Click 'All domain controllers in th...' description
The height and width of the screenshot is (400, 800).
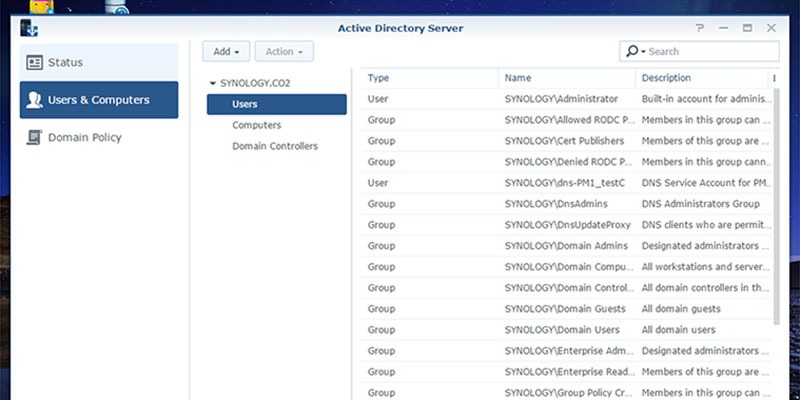click(706, 288)
